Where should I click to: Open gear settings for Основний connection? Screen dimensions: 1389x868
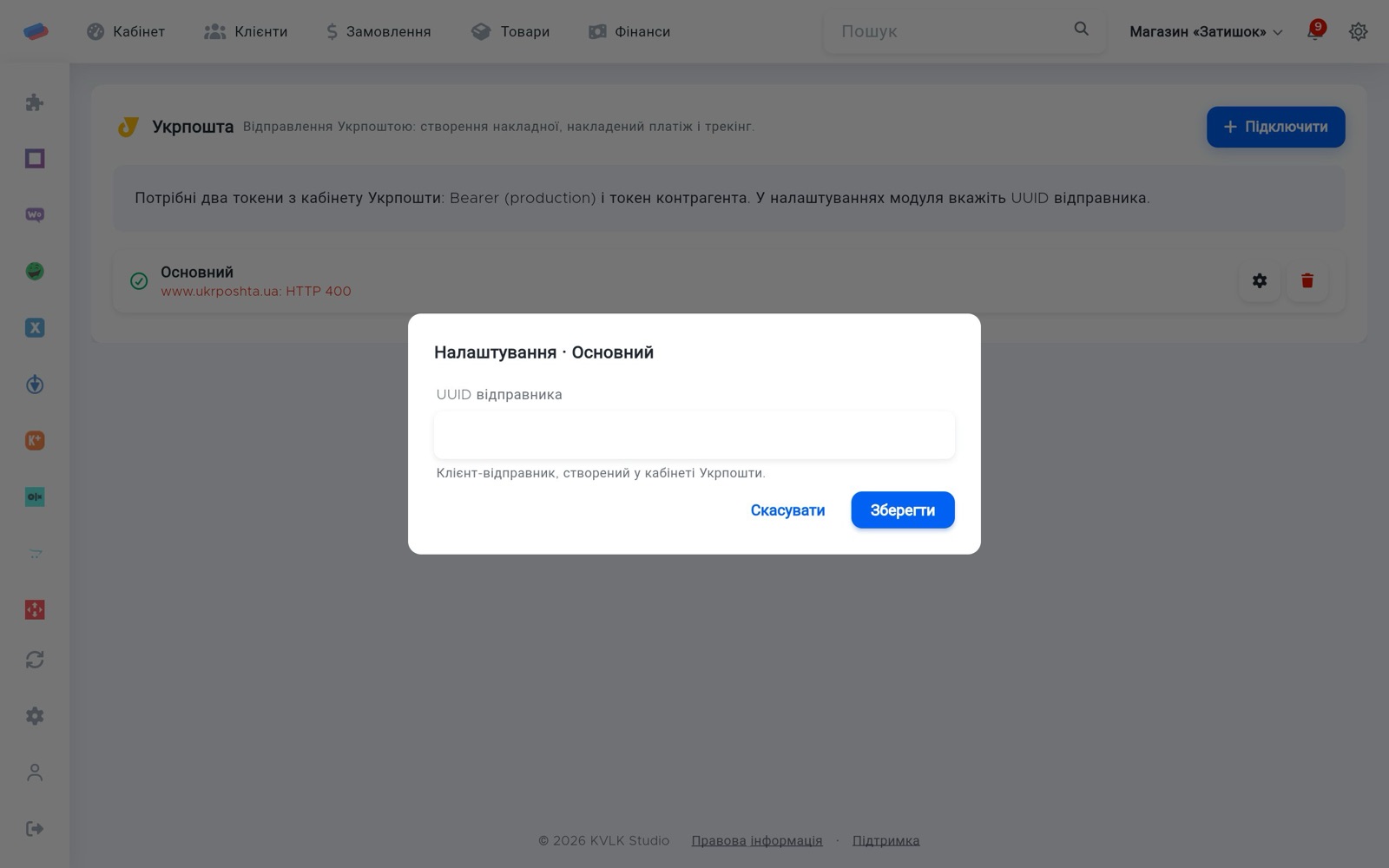(1260, 281)
